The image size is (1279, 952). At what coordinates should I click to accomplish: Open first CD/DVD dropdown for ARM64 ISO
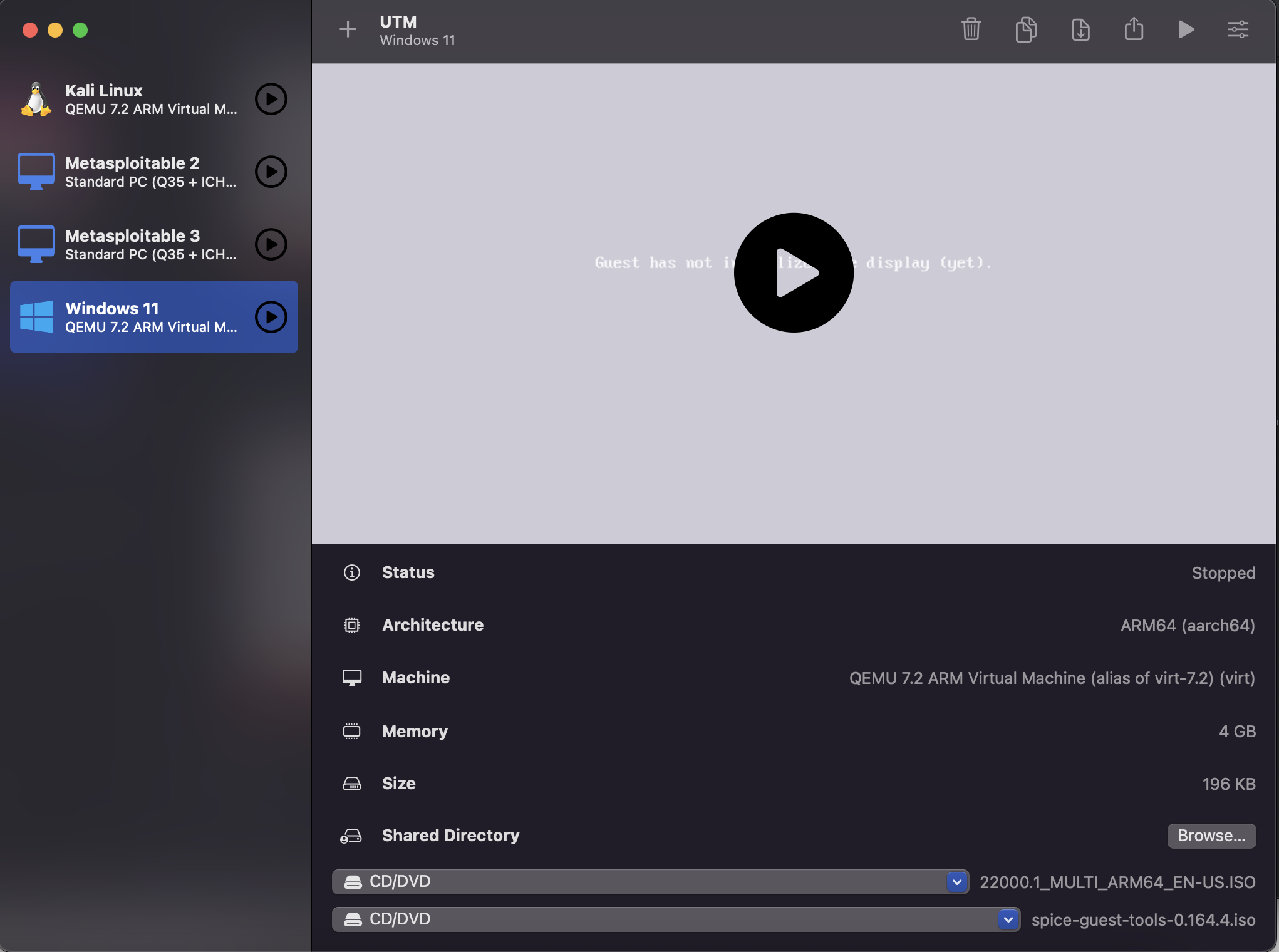[956, 882]
